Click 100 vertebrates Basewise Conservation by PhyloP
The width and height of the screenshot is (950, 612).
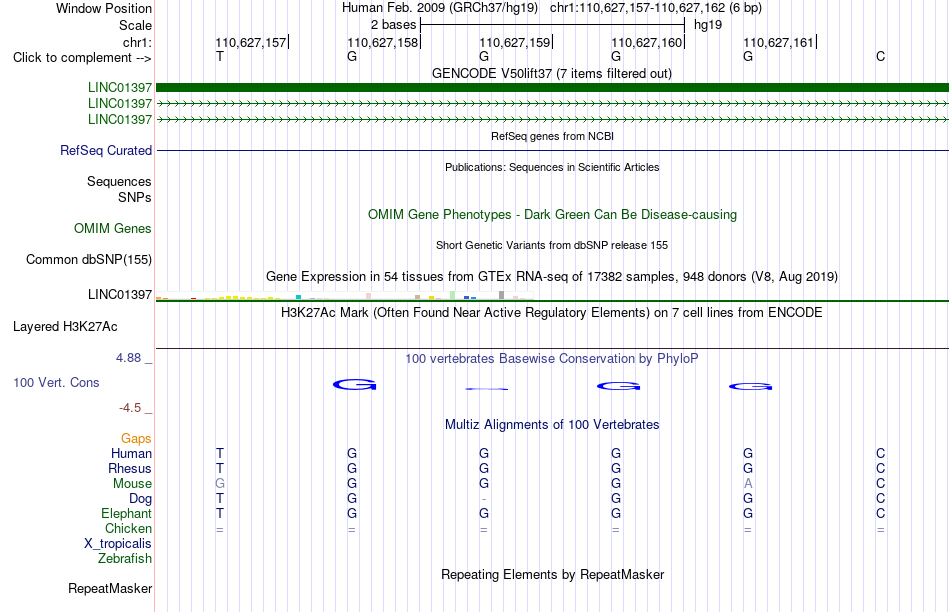coord(552,359)
